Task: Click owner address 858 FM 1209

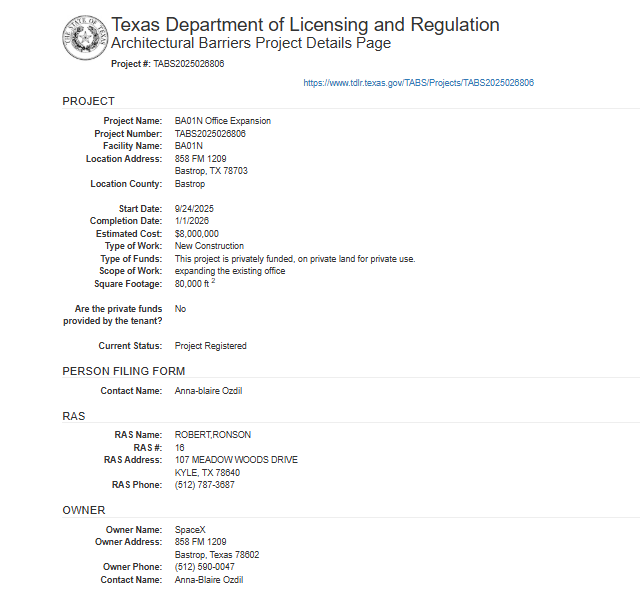Action: tap(200, 542)
